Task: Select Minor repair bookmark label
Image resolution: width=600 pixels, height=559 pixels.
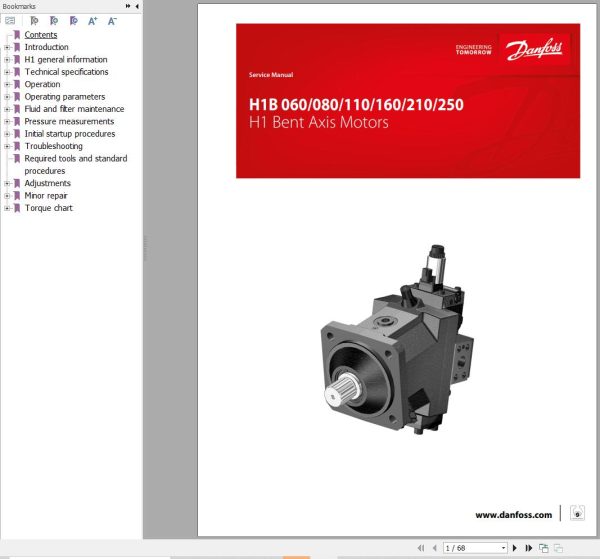Action: point(46,196)
